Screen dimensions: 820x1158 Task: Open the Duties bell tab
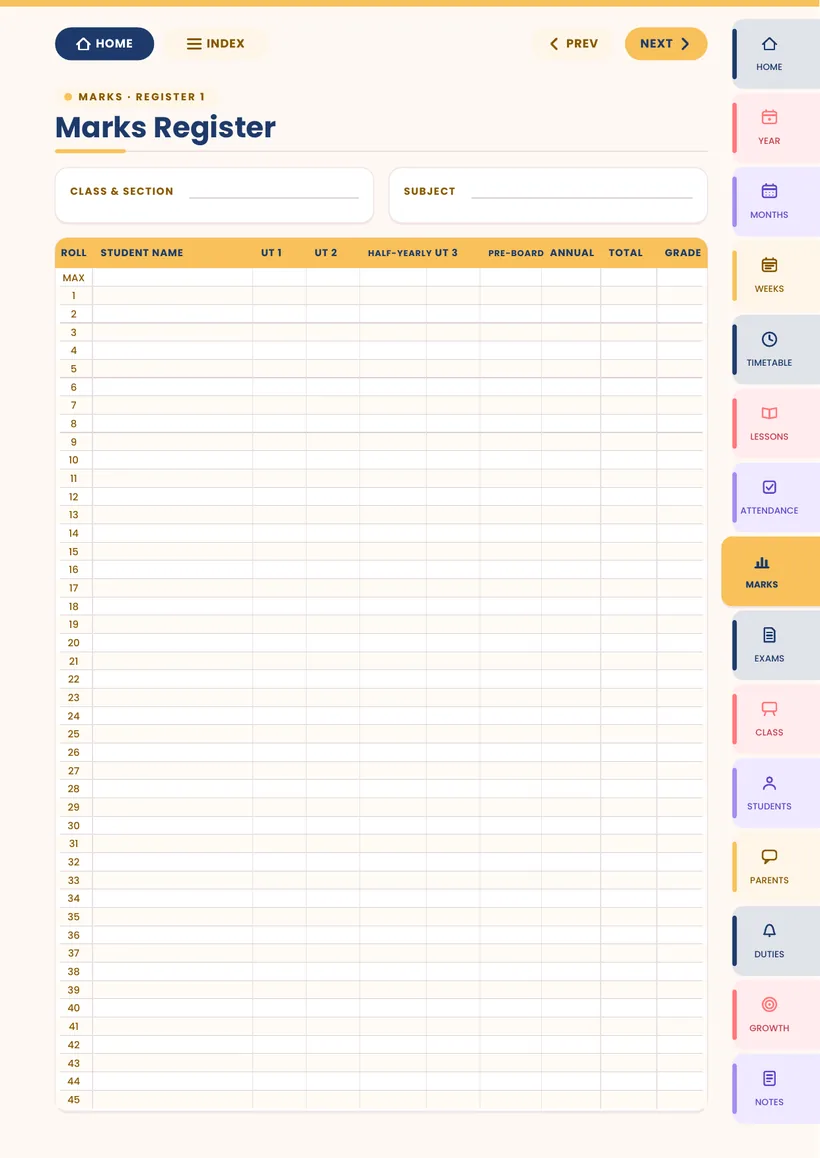[776, 941]
